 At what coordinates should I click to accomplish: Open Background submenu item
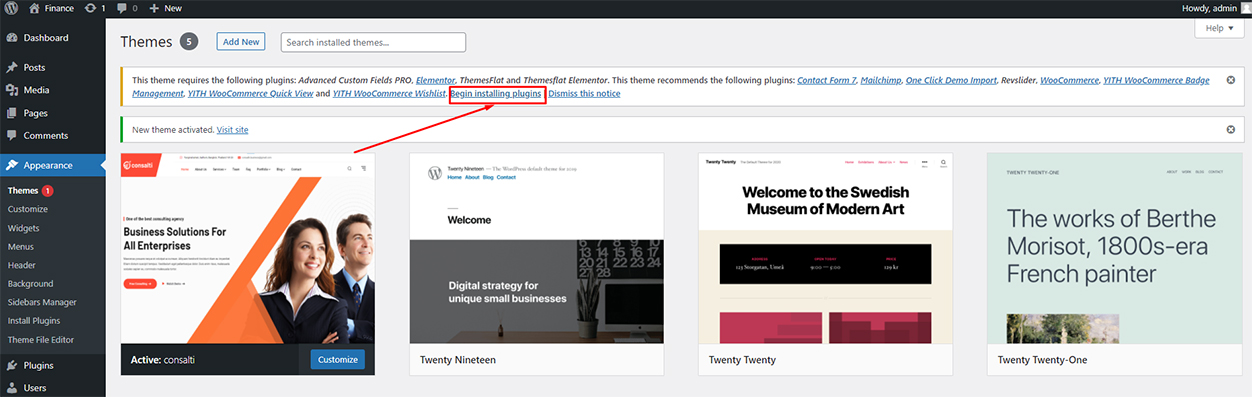click(31, 284)
